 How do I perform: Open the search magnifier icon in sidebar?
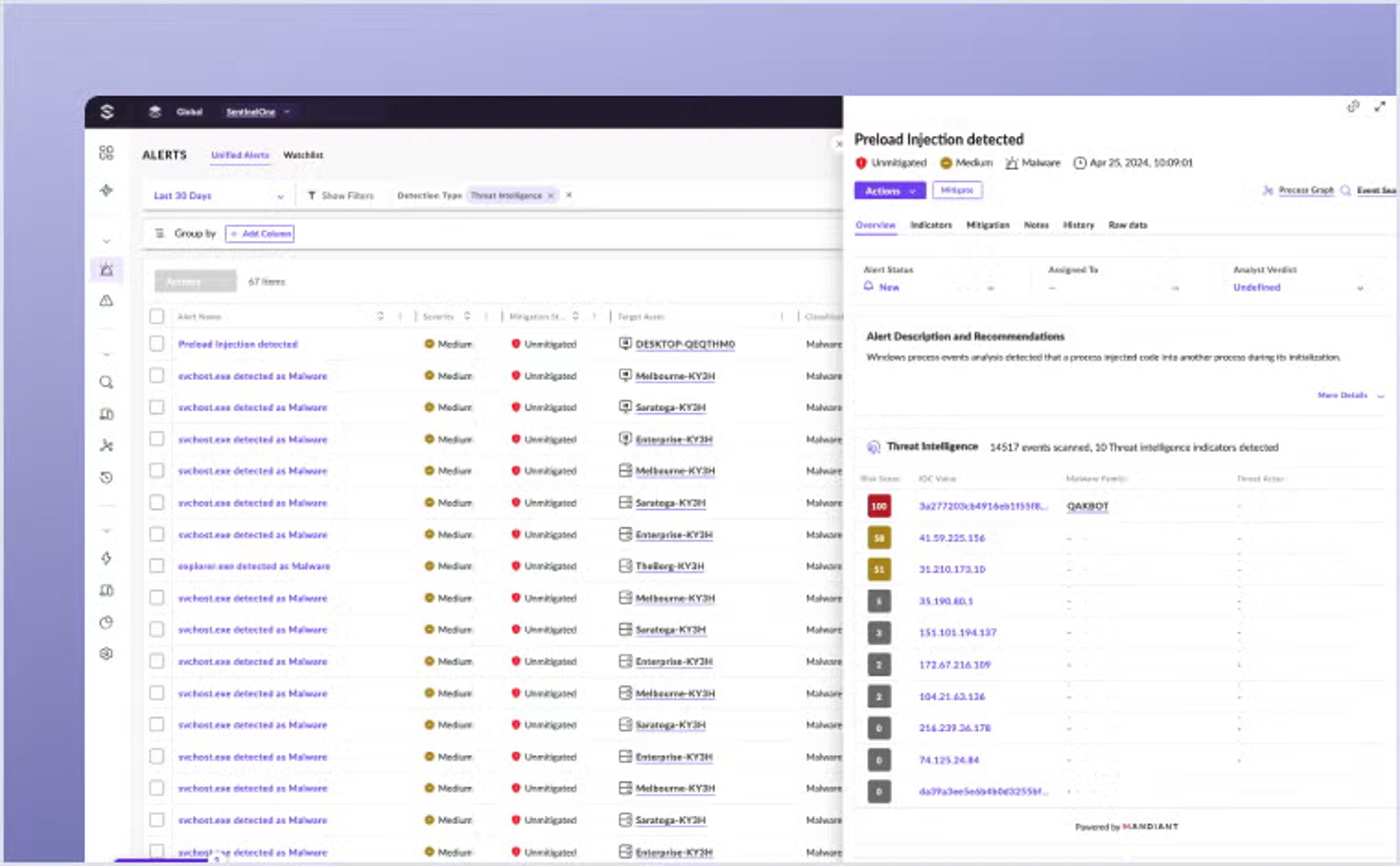(x=107, y=382)
